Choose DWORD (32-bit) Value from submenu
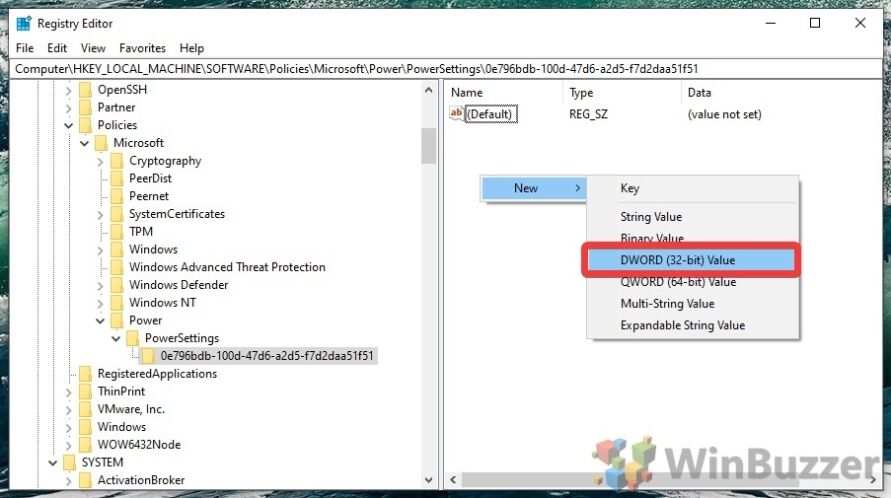Viewport: 891px width, 498px height. pyautogui.click(x=691, y=260)
